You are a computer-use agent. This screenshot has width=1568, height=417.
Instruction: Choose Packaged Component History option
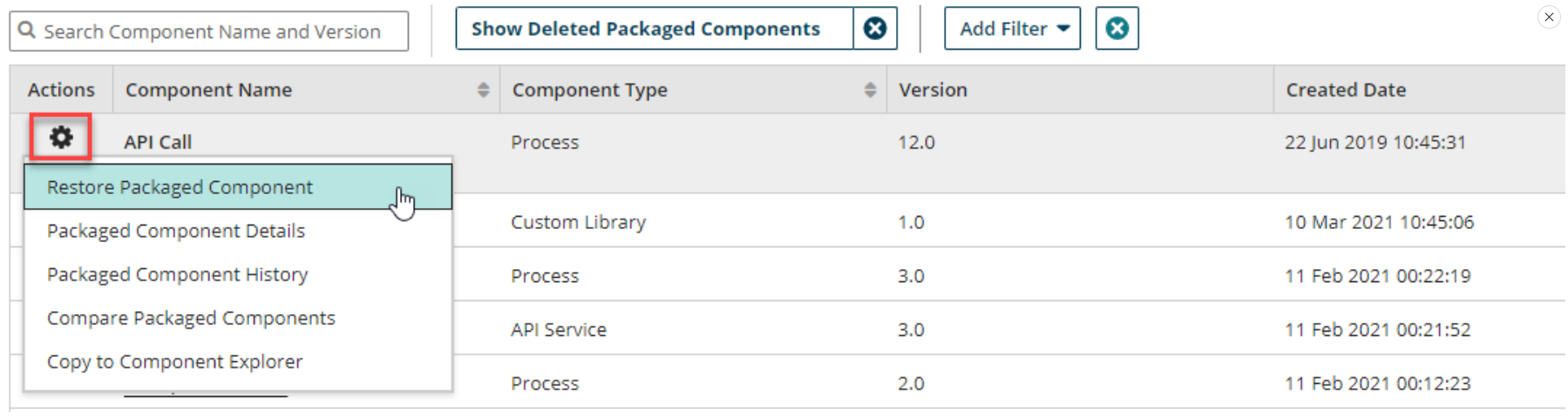[x=178, y=274]
